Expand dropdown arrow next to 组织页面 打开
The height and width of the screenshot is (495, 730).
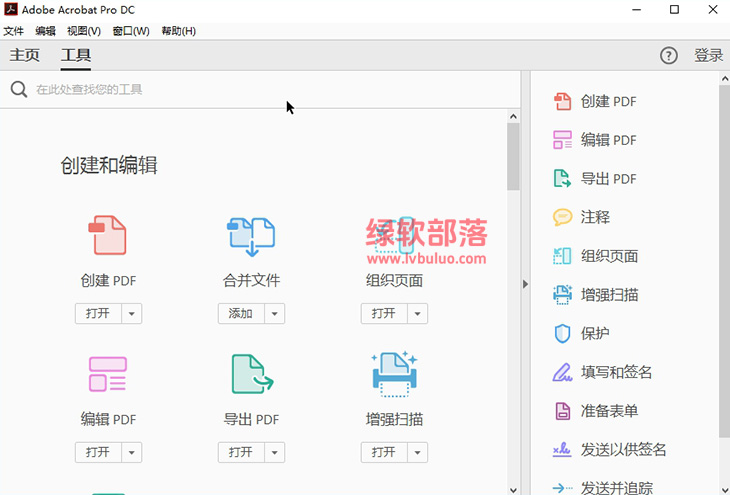(x=418, y=313)
